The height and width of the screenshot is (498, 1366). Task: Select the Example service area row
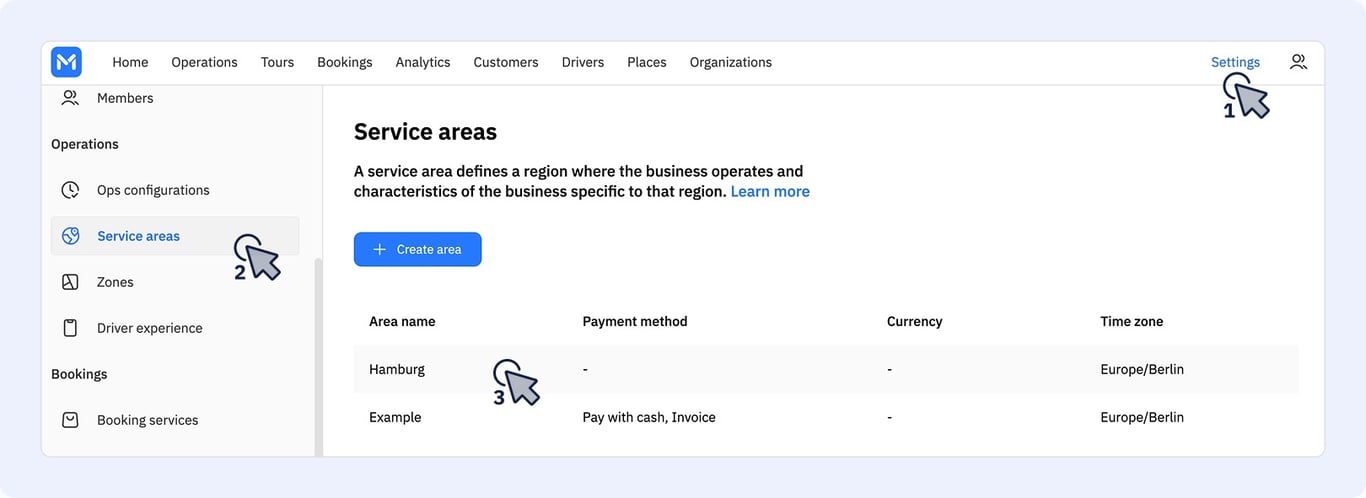click(x=826, y=417)
